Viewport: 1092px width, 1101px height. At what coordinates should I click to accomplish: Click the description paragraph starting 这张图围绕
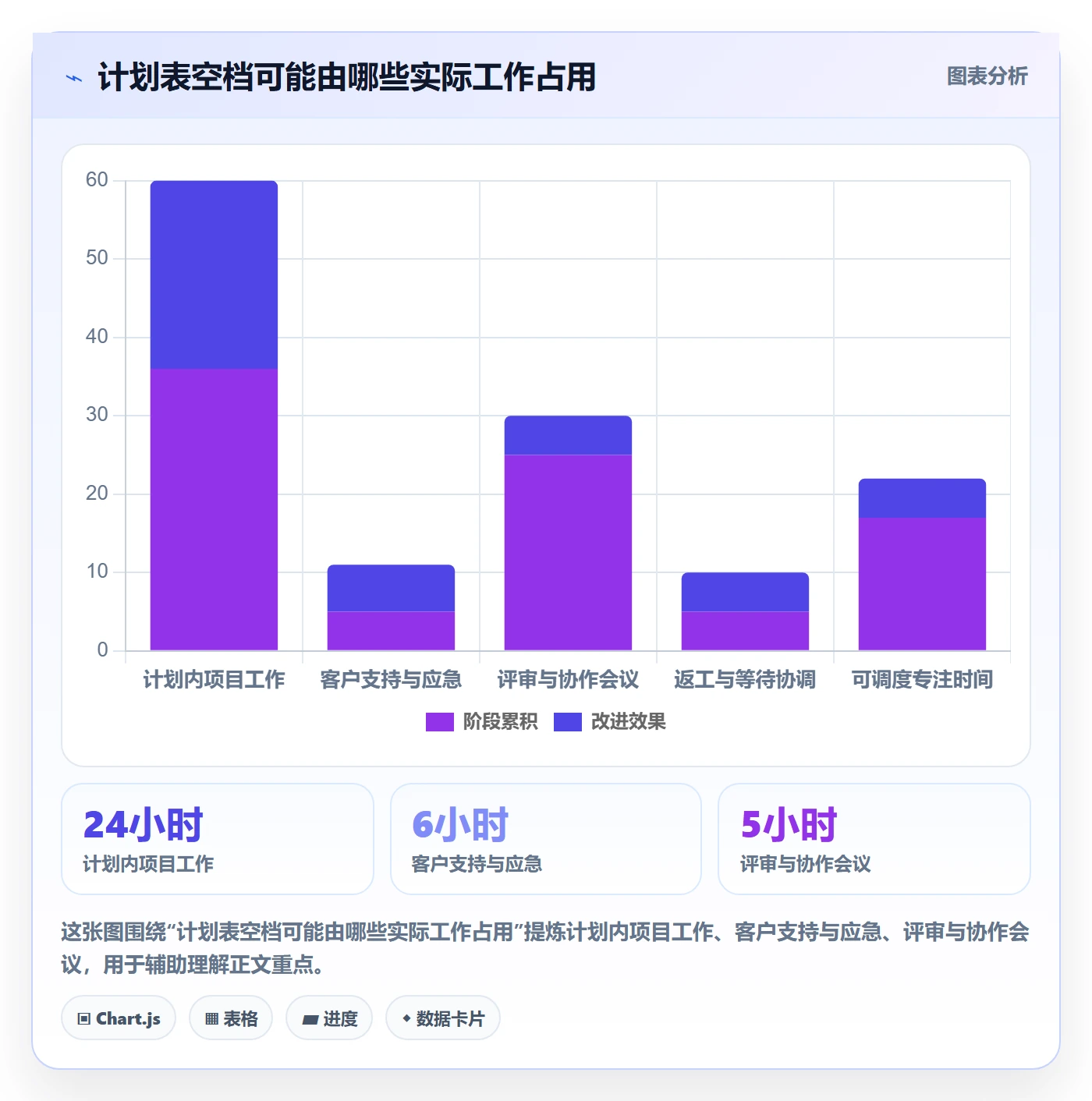[x=545, y=948]
